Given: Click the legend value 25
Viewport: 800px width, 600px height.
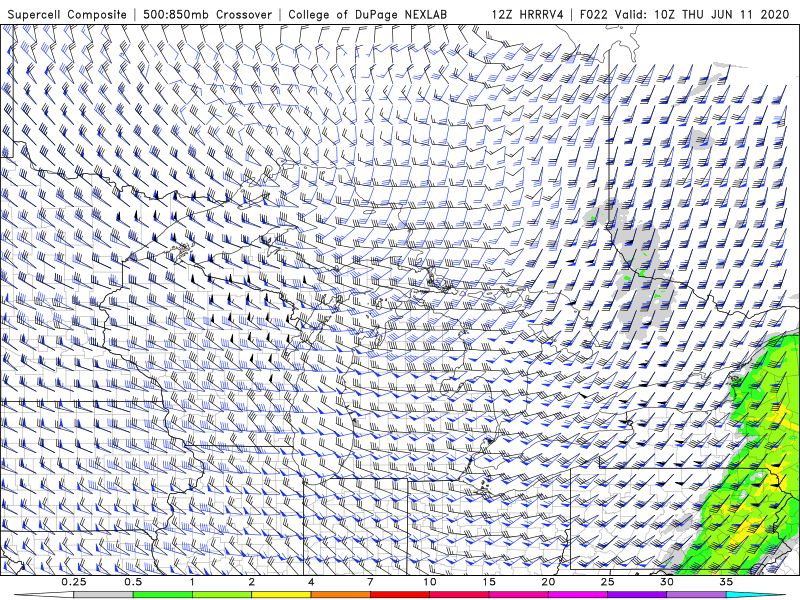Looking at the screenshot, I should 607,582.
